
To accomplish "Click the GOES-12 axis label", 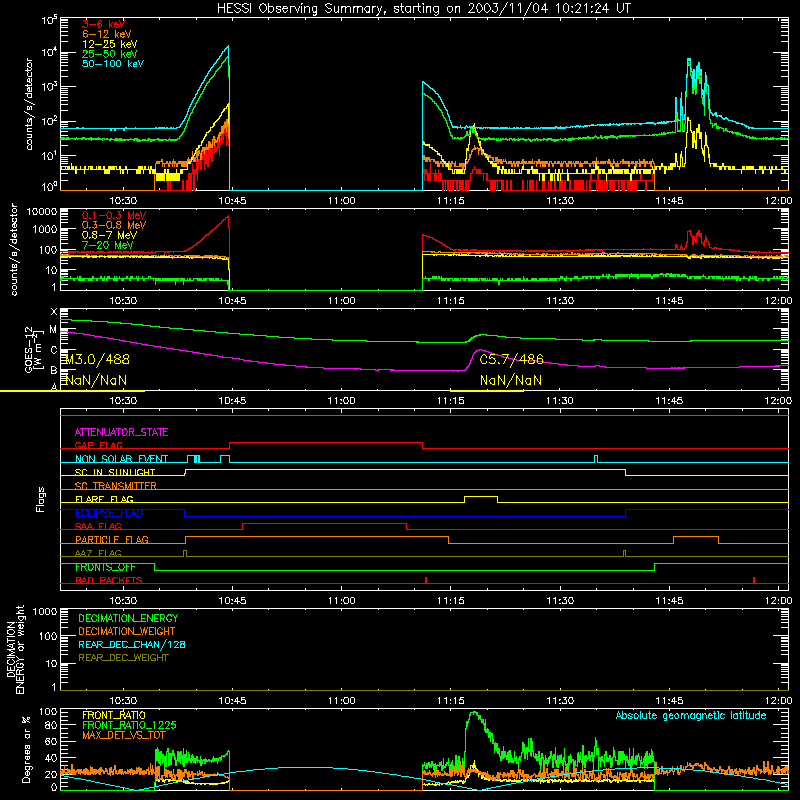I will click(33, 350).
